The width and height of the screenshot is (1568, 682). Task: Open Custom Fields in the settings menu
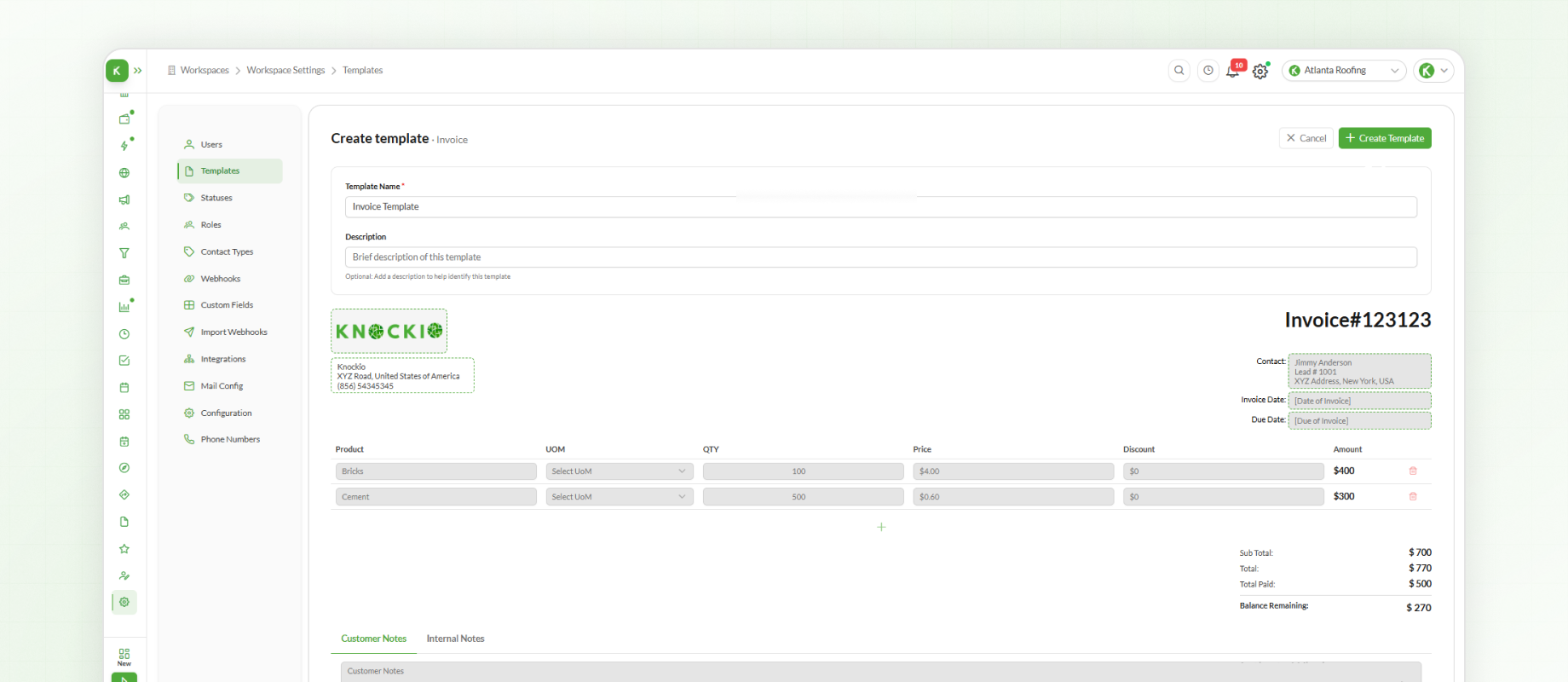tap(230, 305)
